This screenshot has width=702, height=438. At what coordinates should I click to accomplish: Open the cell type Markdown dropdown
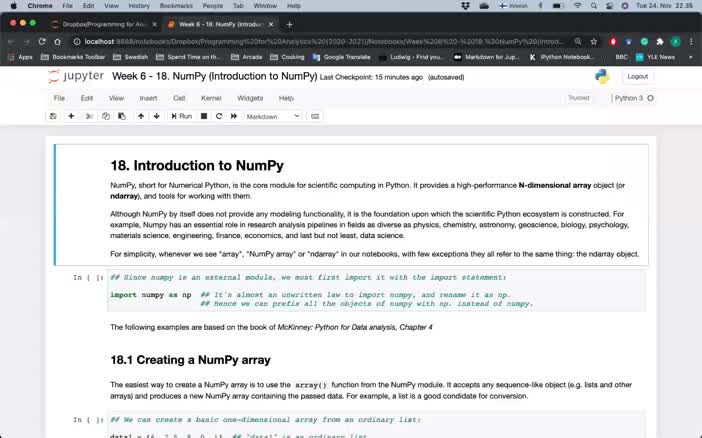click(273, 116)
